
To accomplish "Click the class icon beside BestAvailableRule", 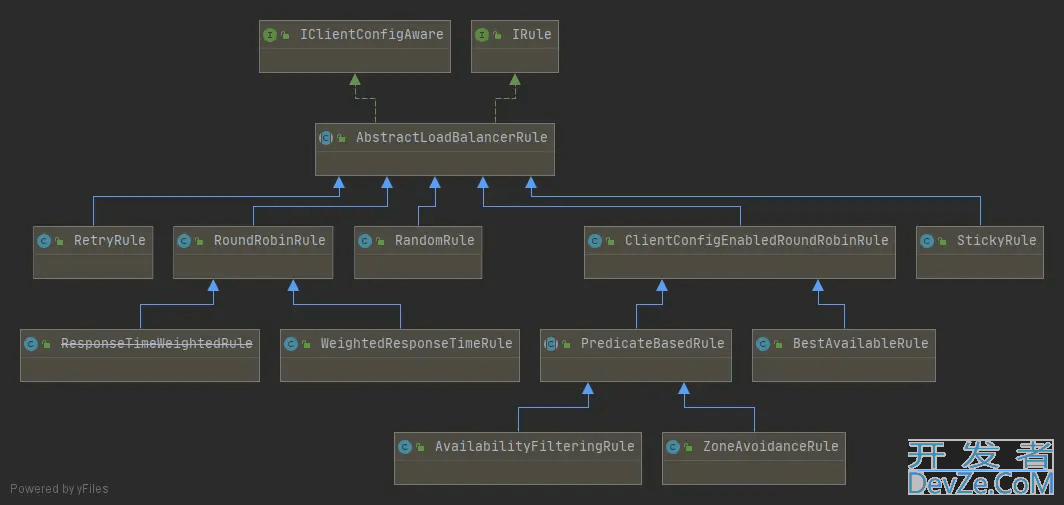I will (763, 344).
